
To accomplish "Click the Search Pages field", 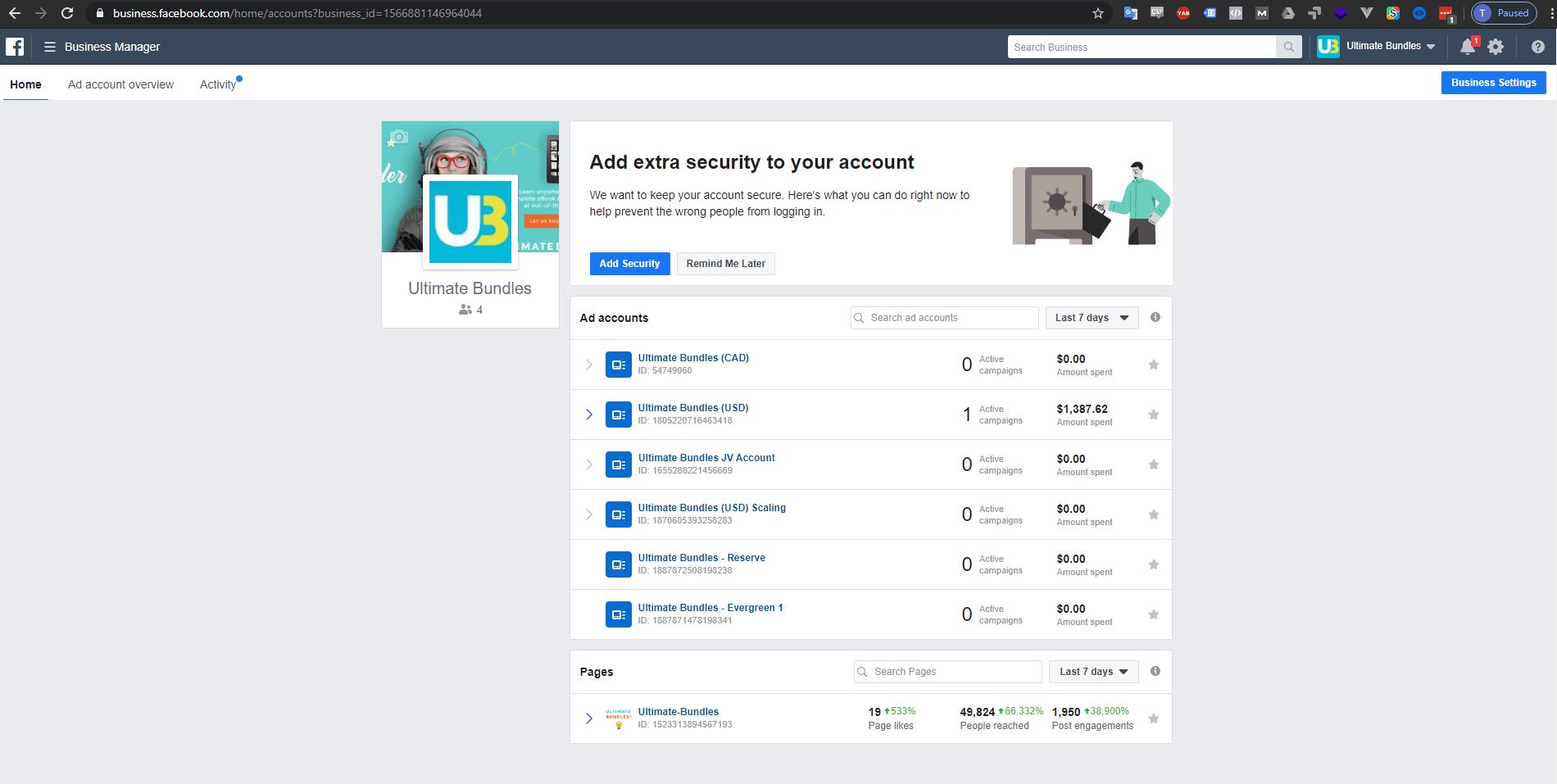I will [947, 672].
